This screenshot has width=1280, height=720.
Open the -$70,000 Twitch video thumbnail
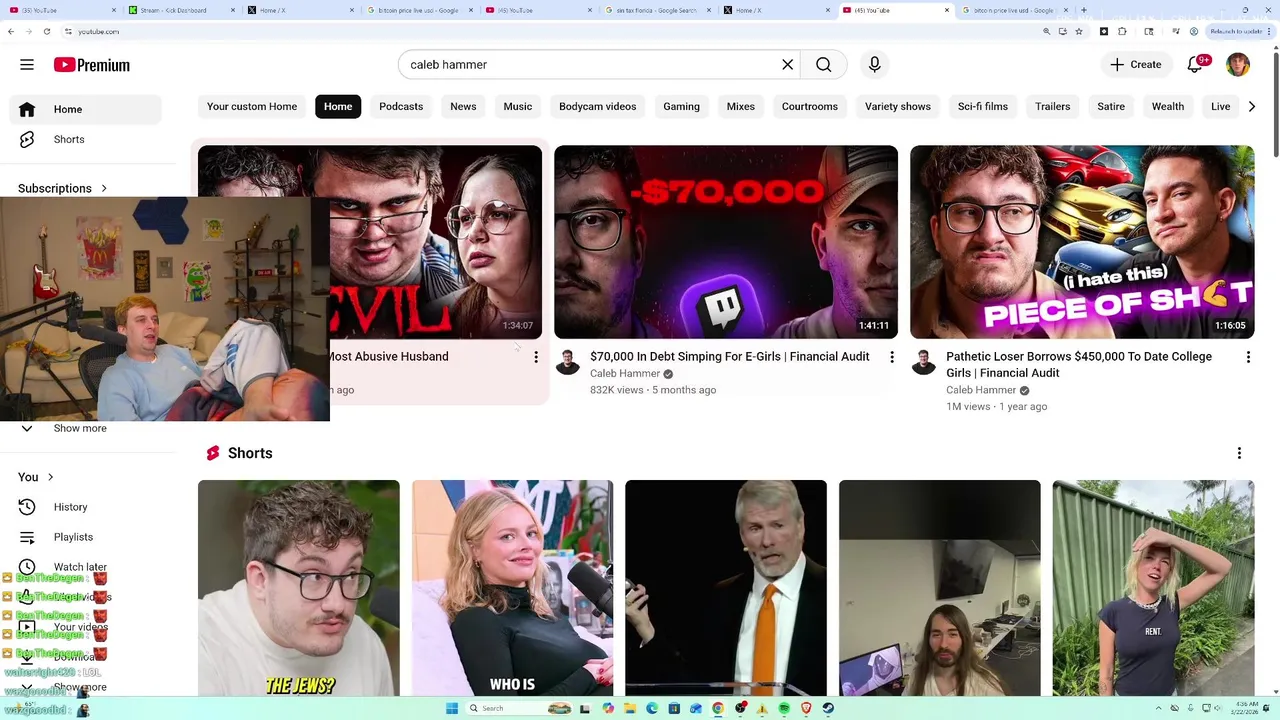[x=726, y=242]
